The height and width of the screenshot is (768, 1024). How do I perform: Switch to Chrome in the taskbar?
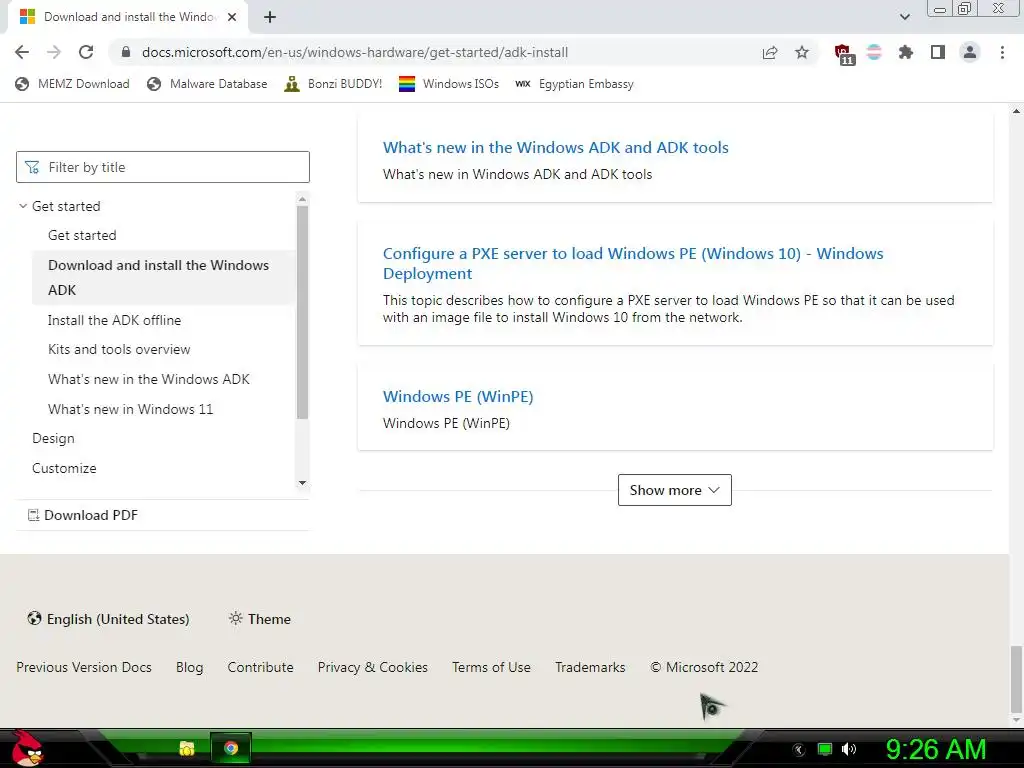point(231,748)
